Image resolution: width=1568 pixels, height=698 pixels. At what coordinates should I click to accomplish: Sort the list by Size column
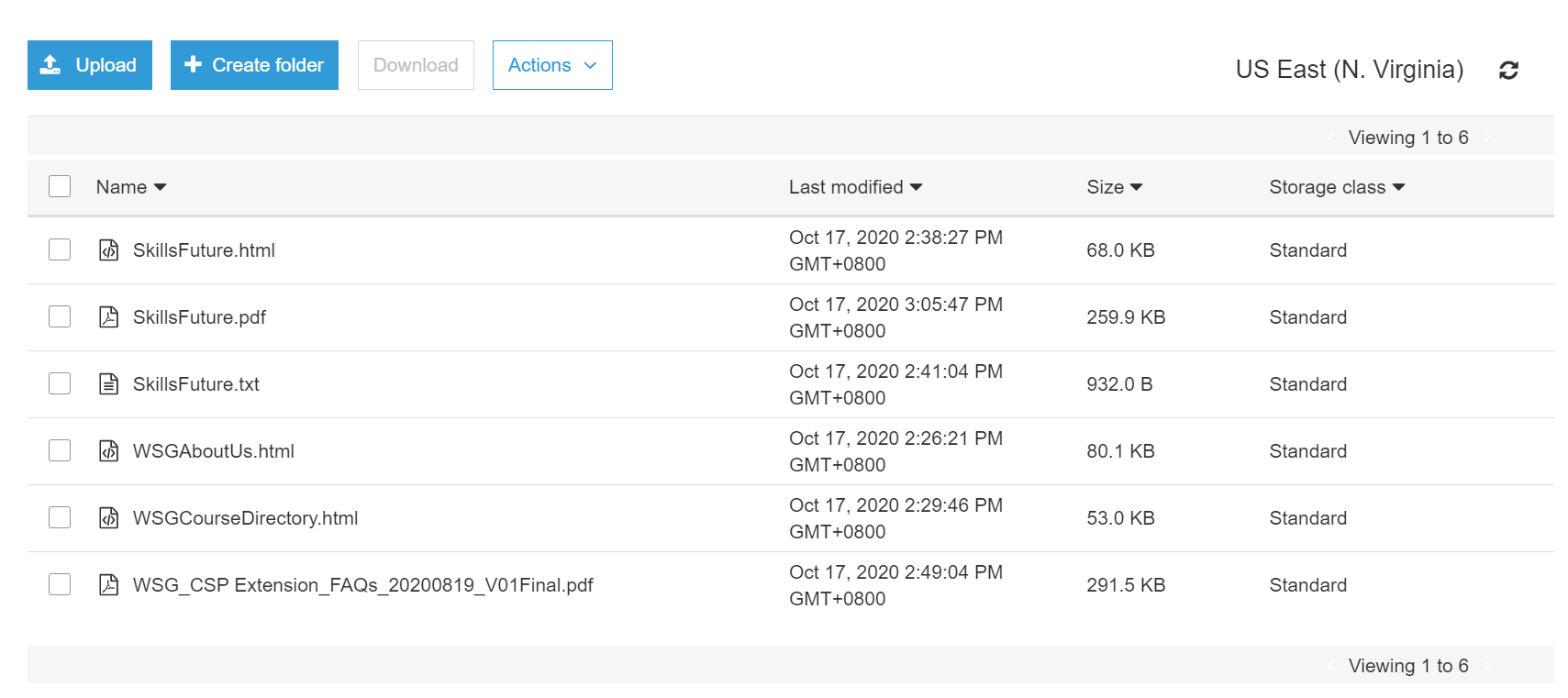(1114, 187)
